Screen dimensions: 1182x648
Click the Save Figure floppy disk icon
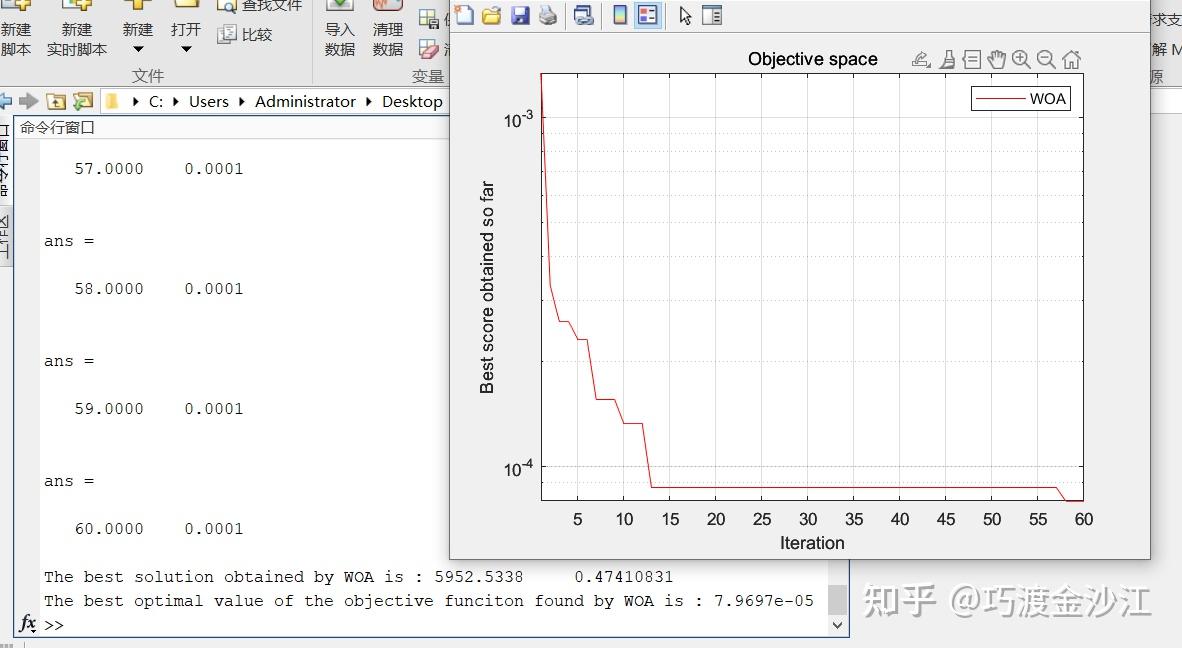[x=520, y=15]
